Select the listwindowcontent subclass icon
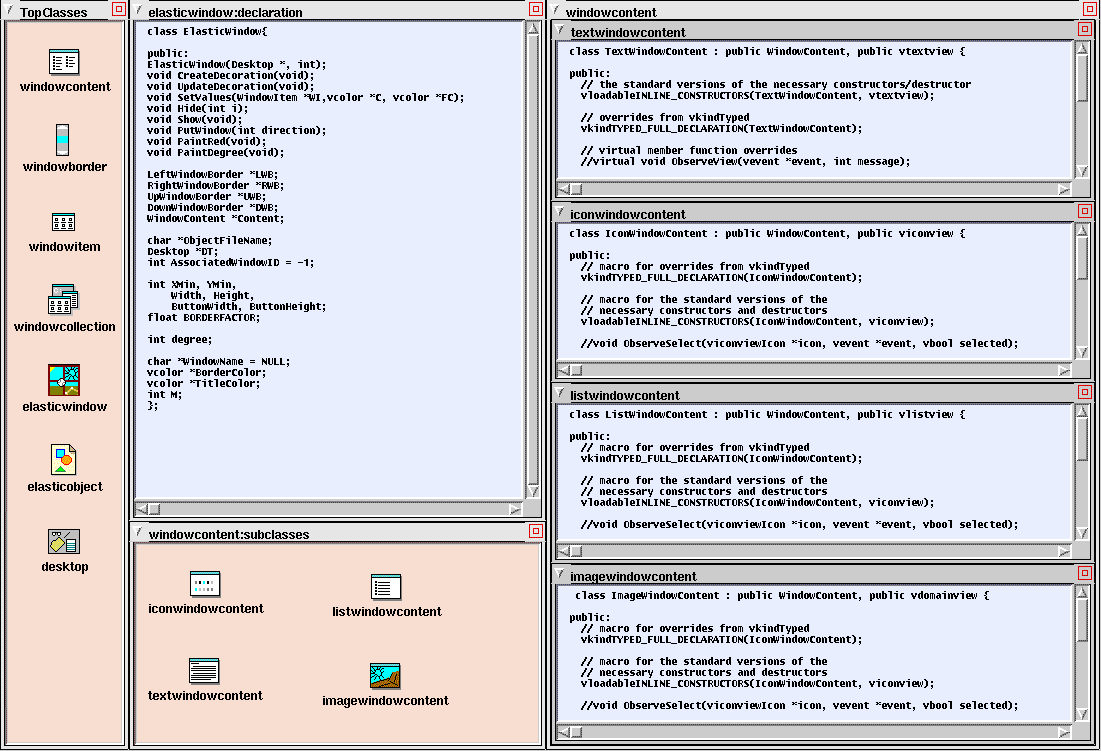Viewport: 1101px width, 751px height. (x=386, y=587)
